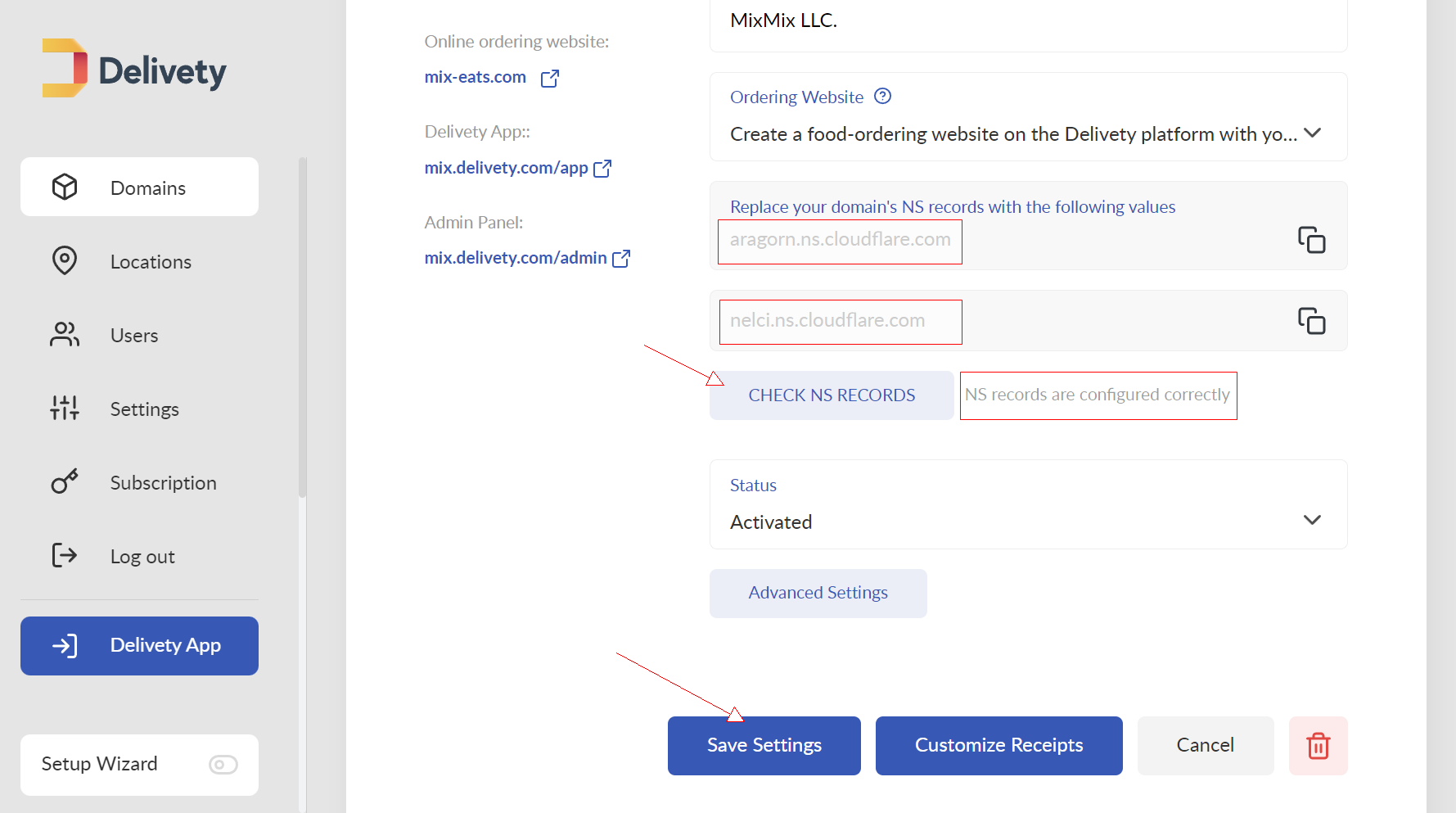Click the 'Replace your domain's NS records' heading
This screenshot has width=1456, height=813.
[953, 206]
